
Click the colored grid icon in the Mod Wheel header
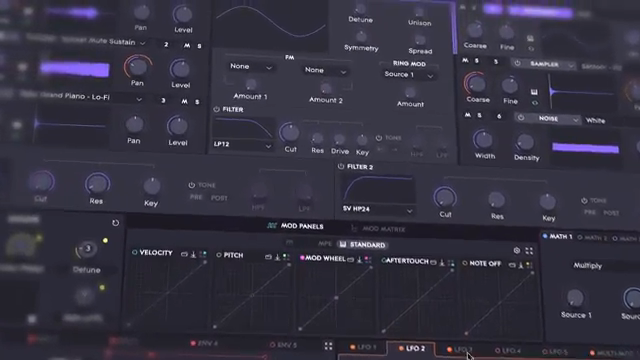pyautogui.click(x=368, y=260)
